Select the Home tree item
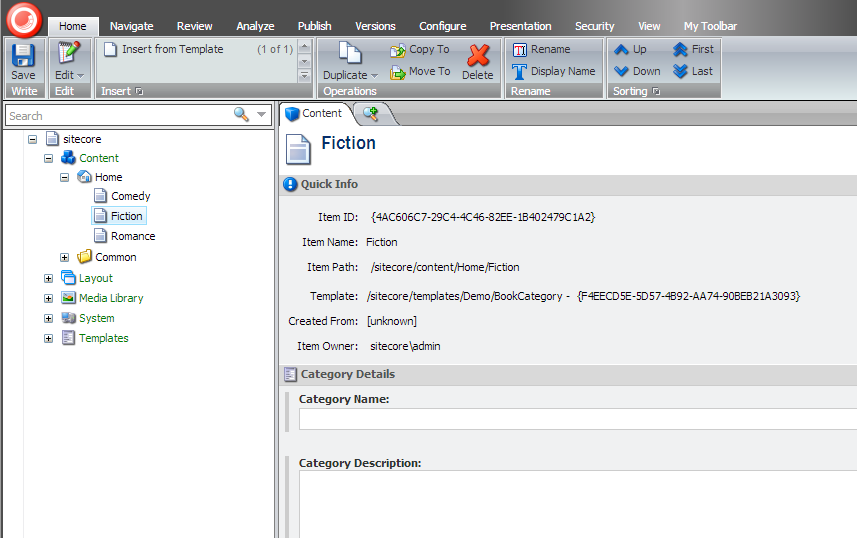This screenshot has width=857, height=538. (100, 177)
